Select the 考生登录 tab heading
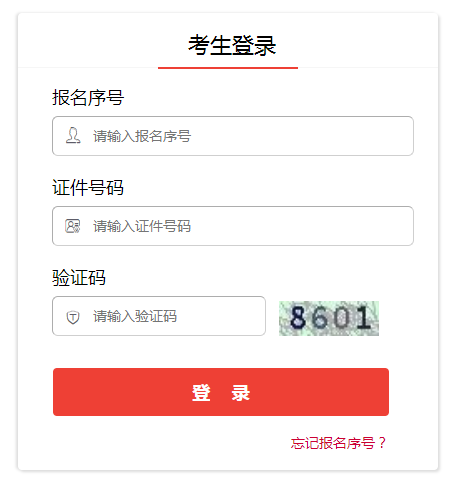The width and height of the screenshot is (452, 480). [232, 45]
